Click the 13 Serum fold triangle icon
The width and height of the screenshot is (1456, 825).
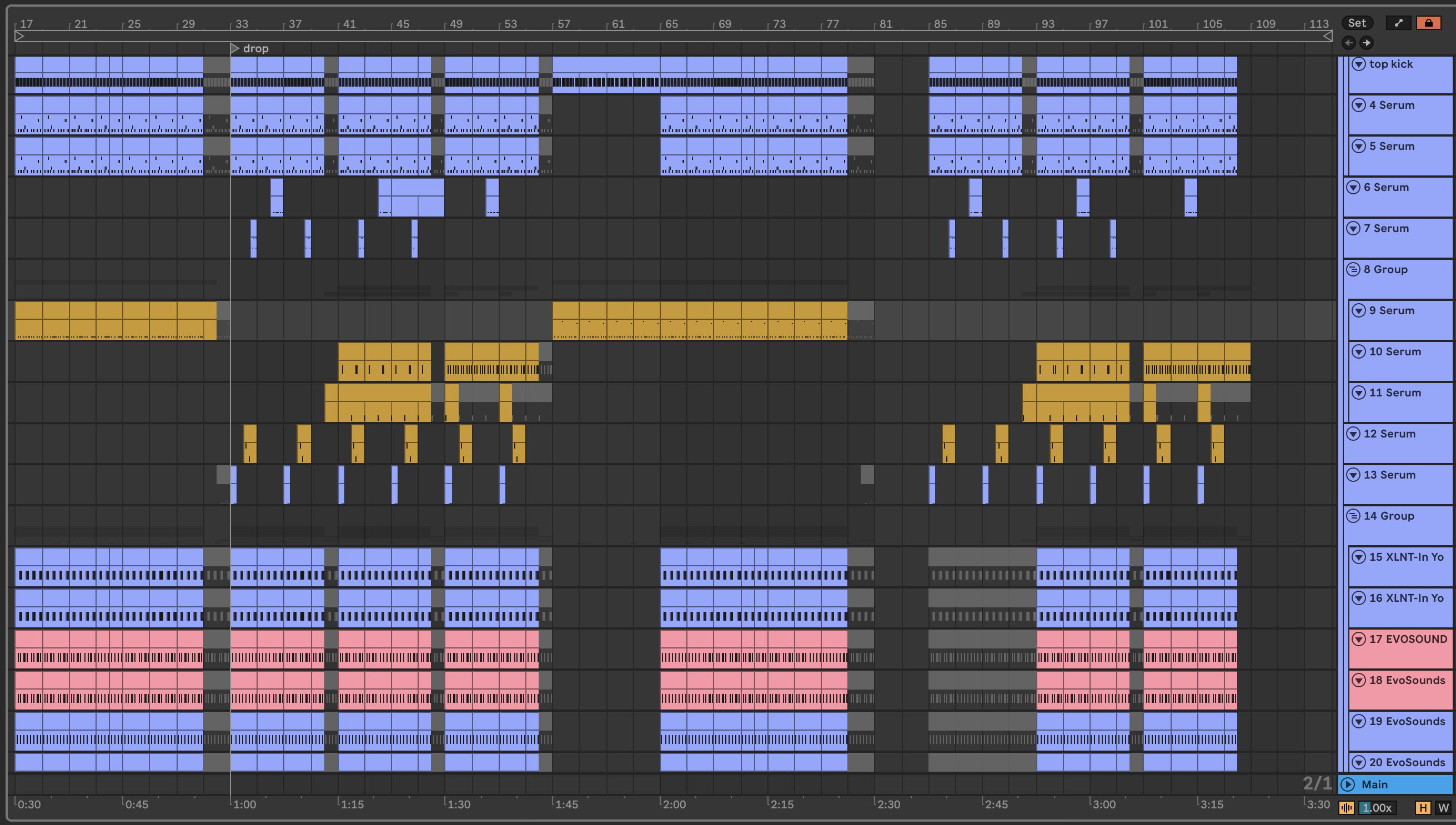click(x=1353, y=475)
